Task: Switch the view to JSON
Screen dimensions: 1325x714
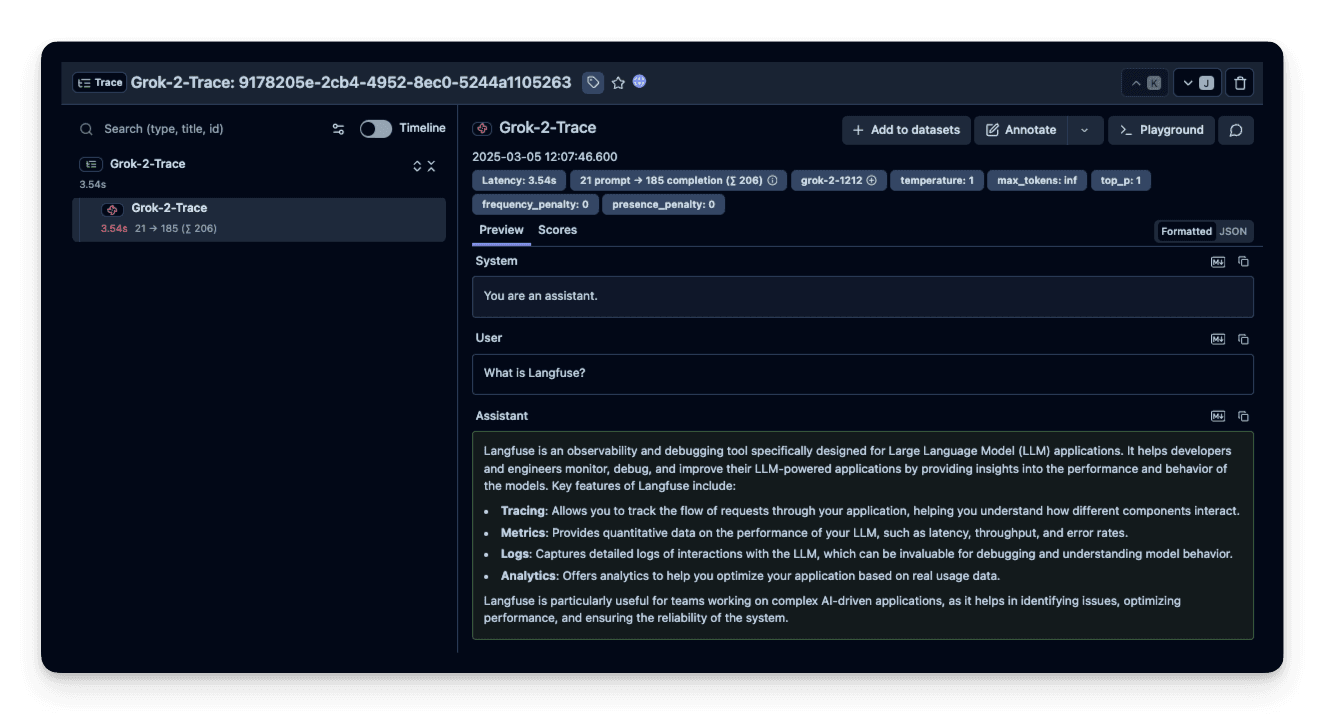Action: 1233,231
